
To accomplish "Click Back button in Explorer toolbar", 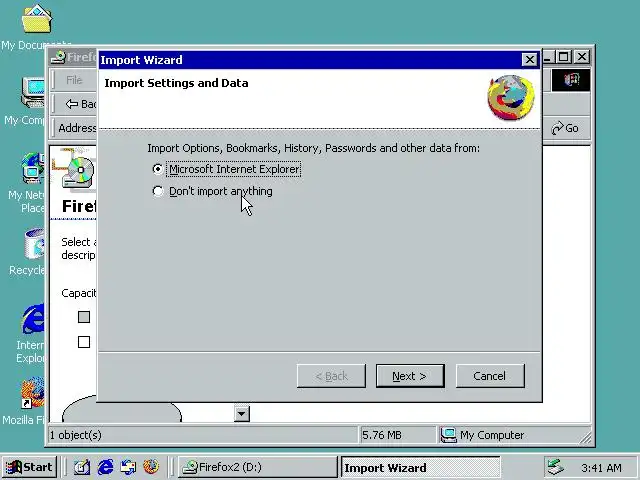I will 80,104.
